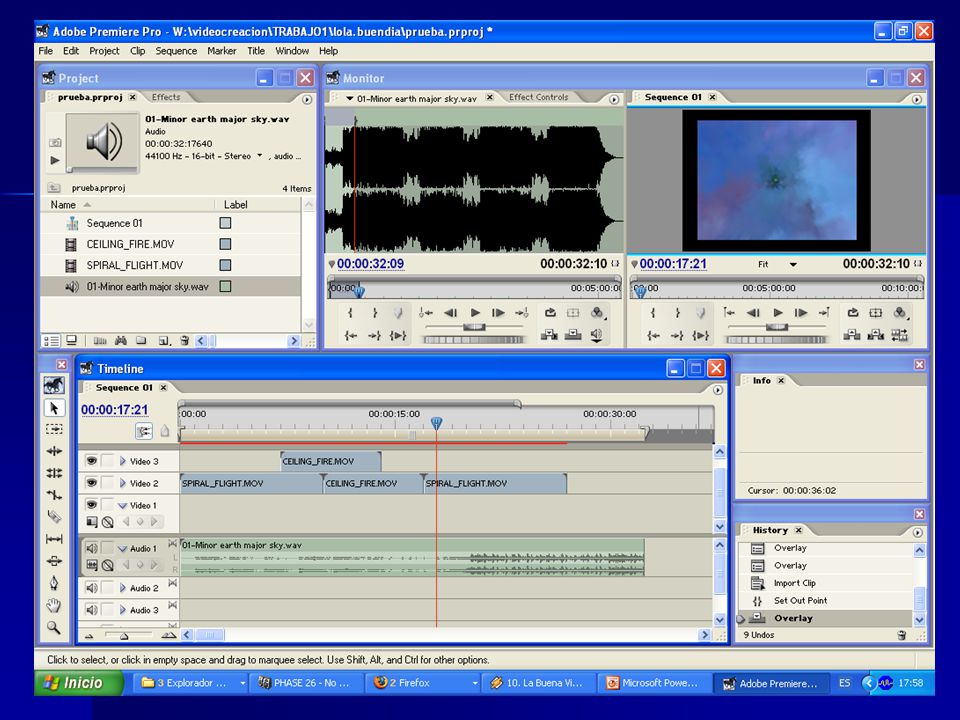This screenshot has width=960, height=720.
Task: Switch Project panel to icon view
Action: coord(71,340)
